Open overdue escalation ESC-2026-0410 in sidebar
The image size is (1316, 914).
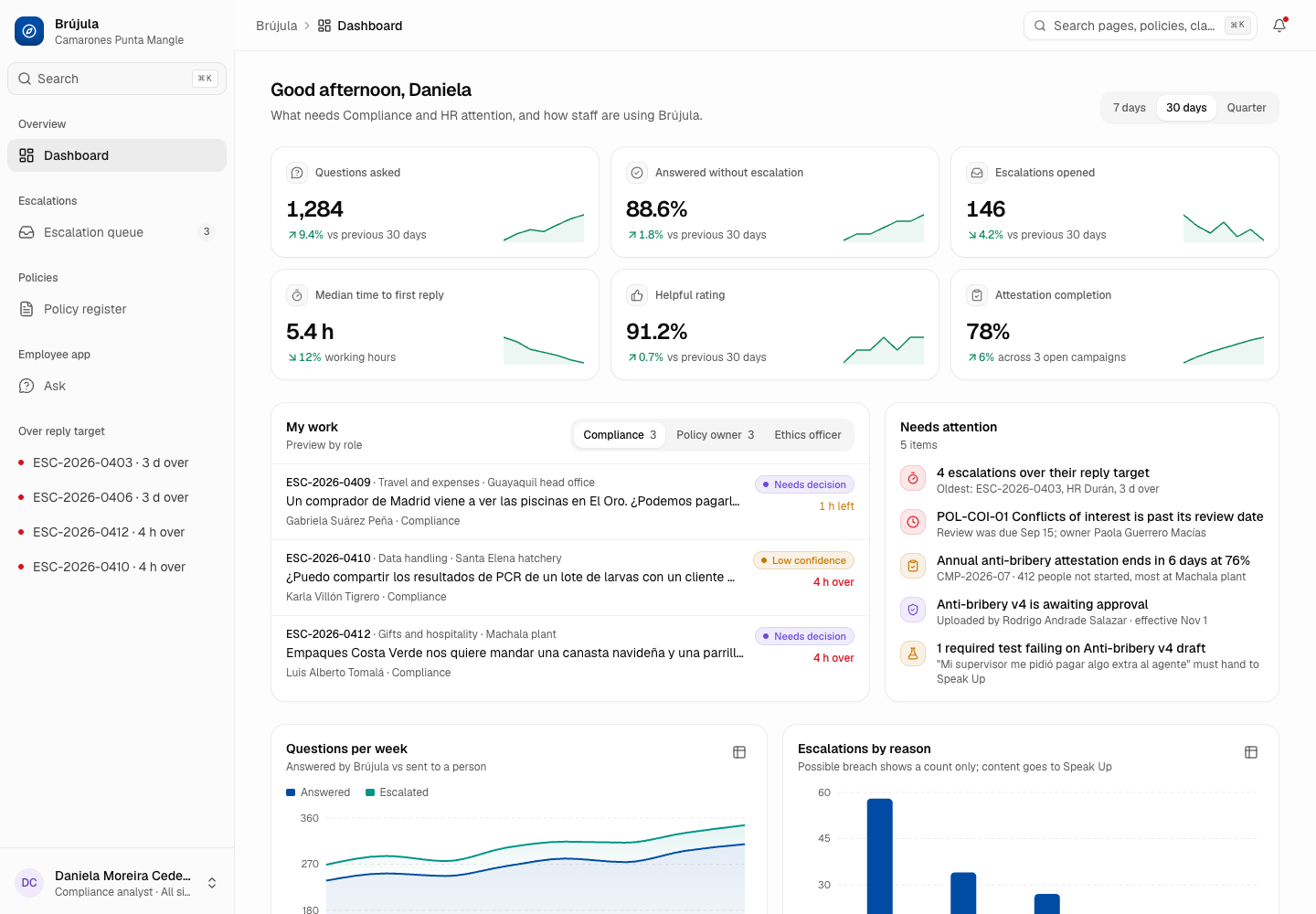tap(117, 567)
